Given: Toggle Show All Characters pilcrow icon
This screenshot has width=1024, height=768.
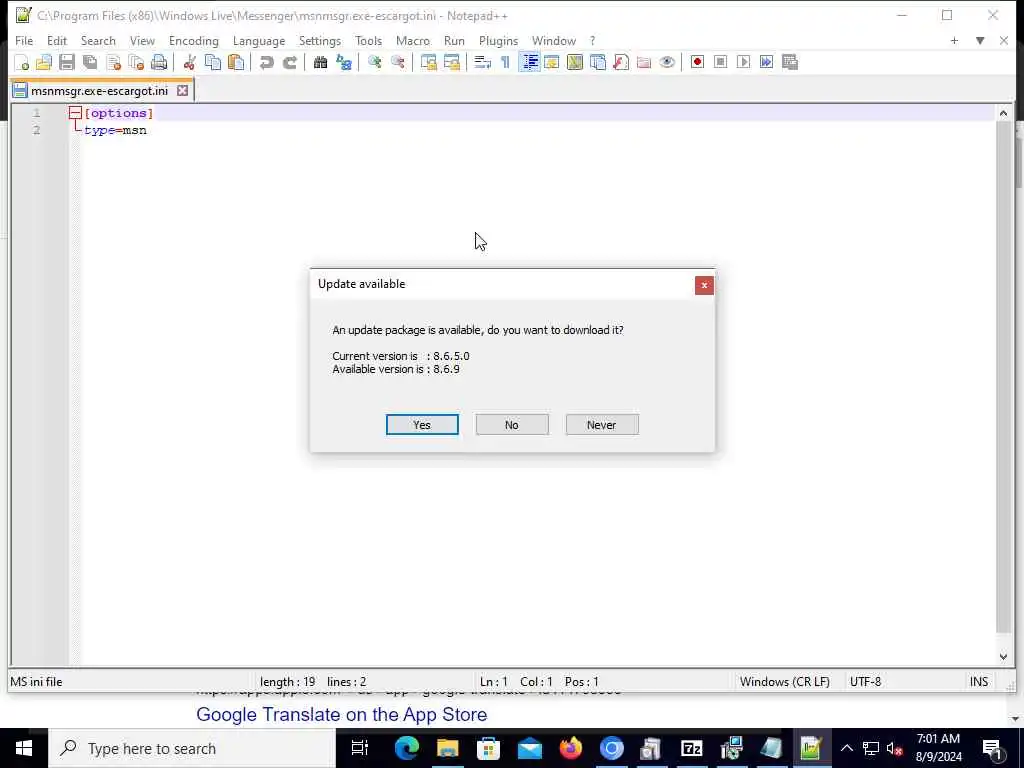Looking at the screenshot, I should click(x=505, y=62).
